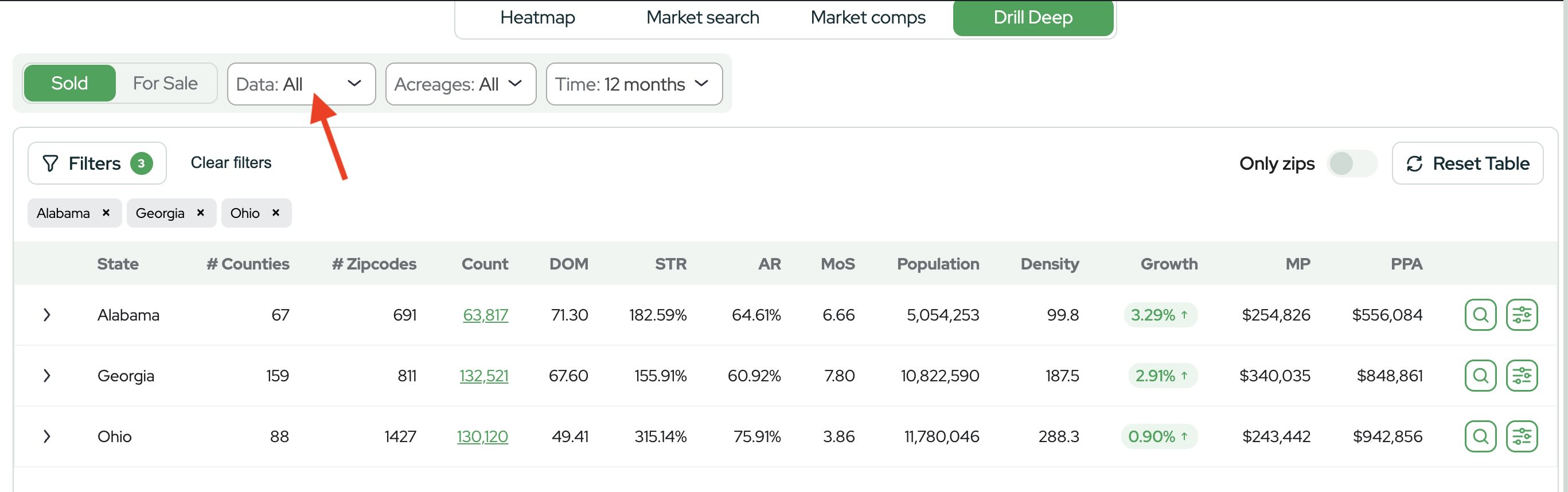The width and height of the screenshot is (1568, 492).
Task: Toggle the Only zips switch
Action: click(x=1351, y=163)
